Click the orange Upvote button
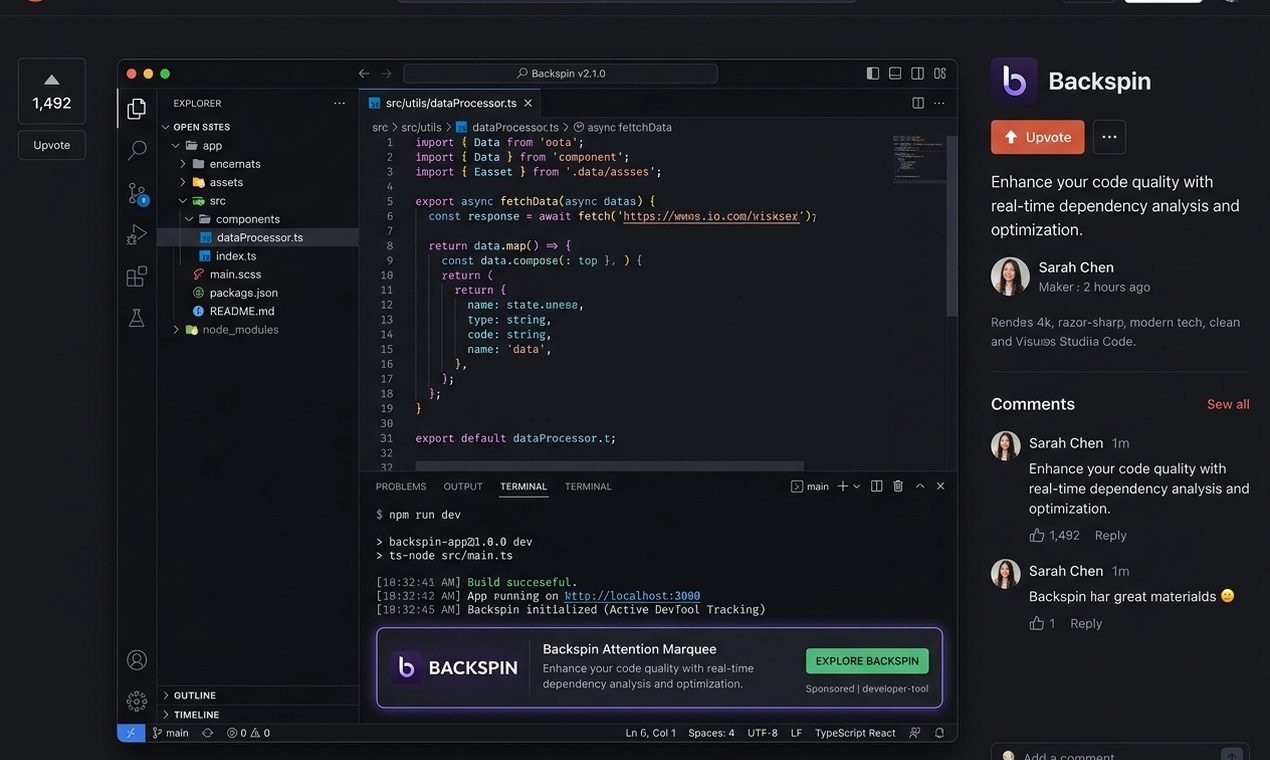This screenshot has height=760, width=1270. pyautogui.click(x=1037, y=137)
